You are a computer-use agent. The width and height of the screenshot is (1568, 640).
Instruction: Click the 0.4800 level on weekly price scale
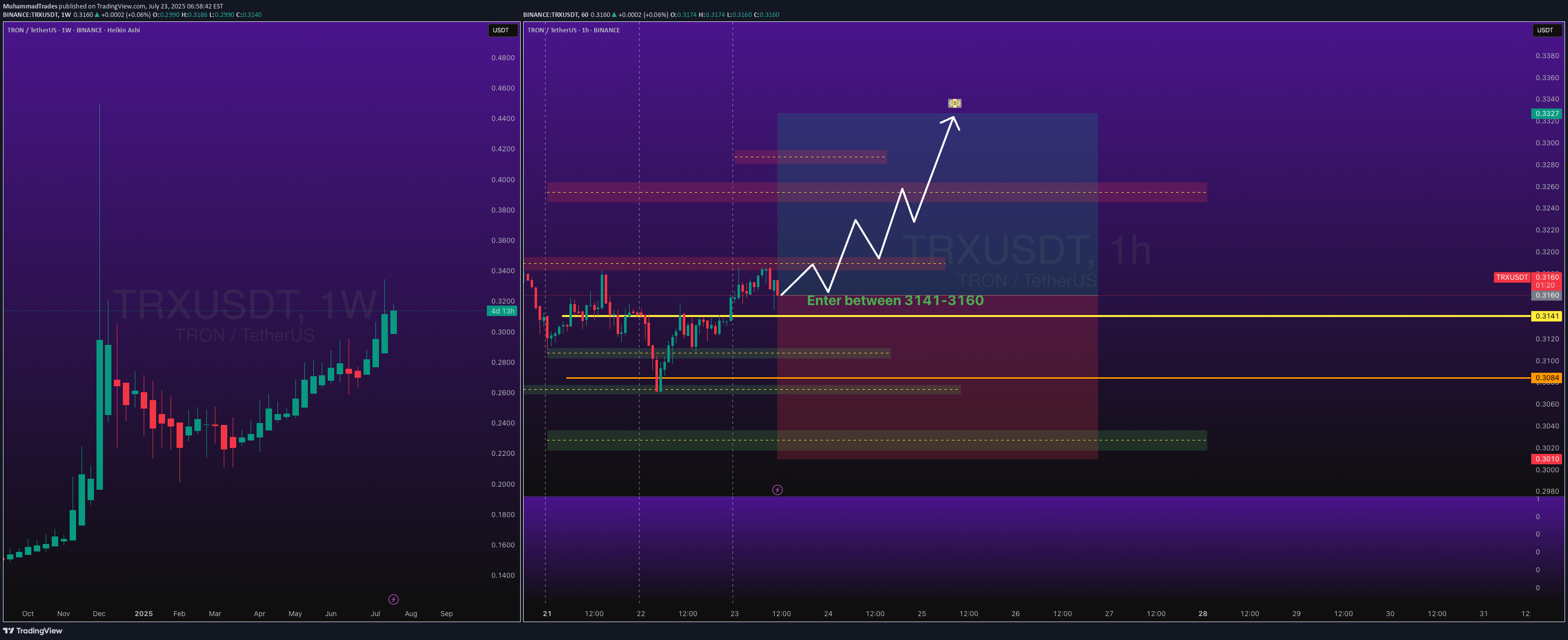(503, 58)
